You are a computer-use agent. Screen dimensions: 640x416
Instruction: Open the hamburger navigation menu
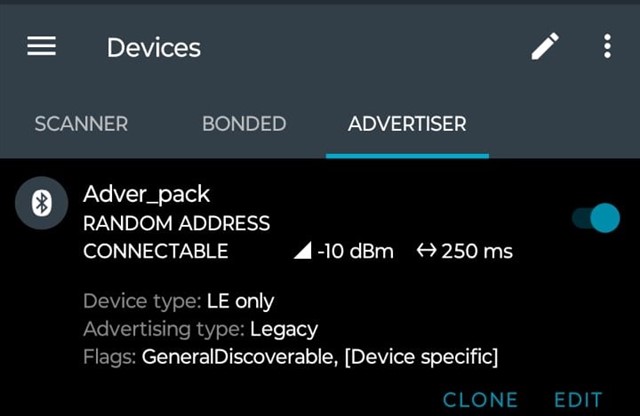[x=41, y=46]
